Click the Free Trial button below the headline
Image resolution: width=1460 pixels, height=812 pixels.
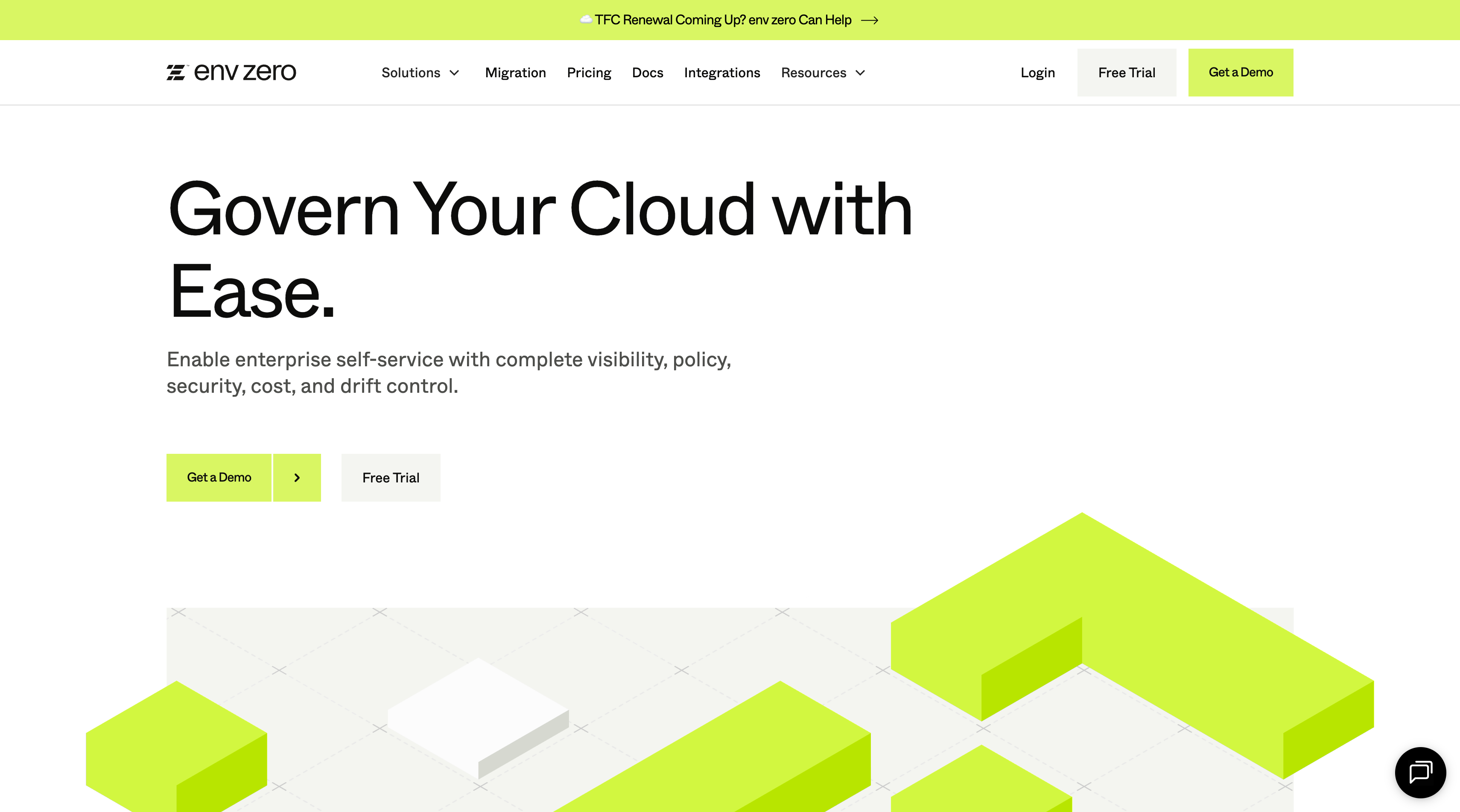391,478
